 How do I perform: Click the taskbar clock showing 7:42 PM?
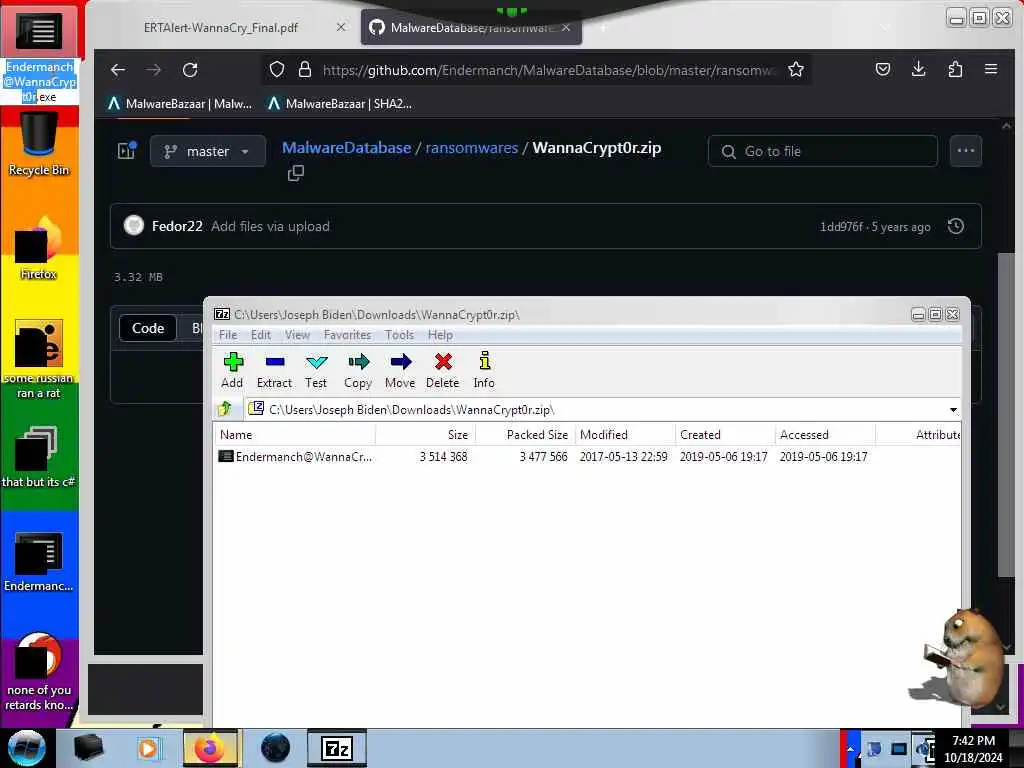tap(973, 748)
